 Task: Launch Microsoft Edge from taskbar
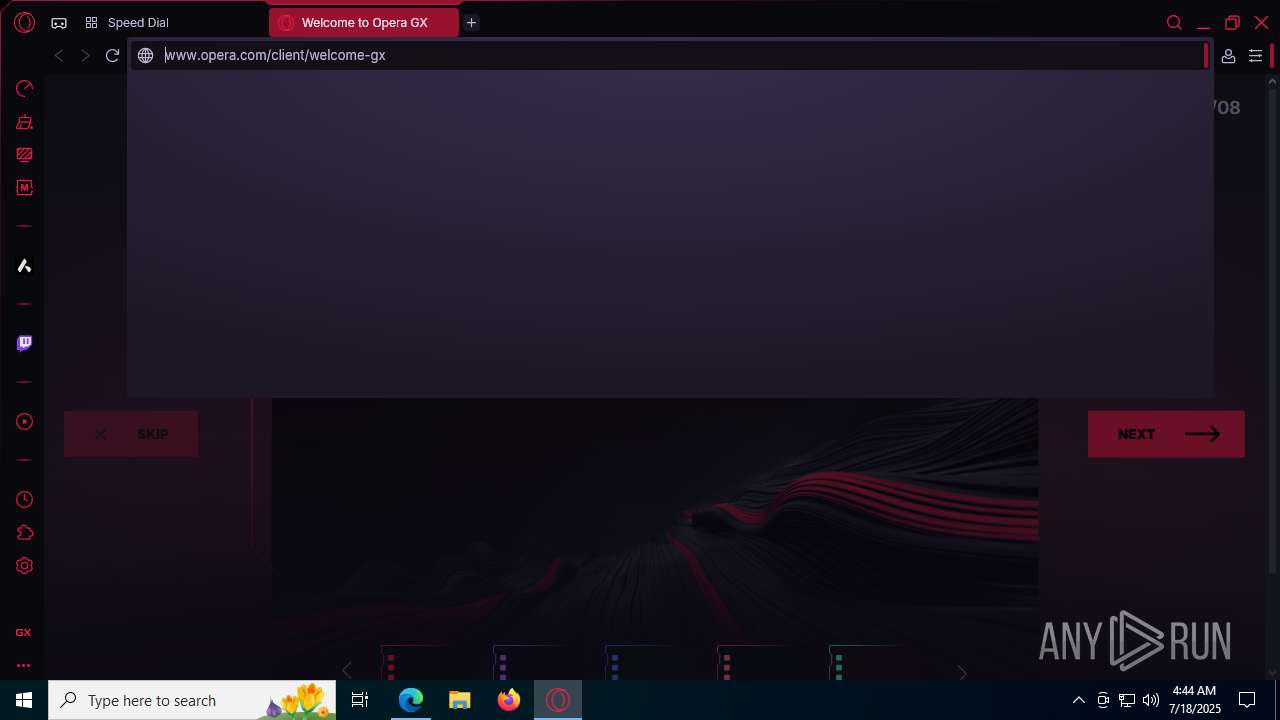411,700
